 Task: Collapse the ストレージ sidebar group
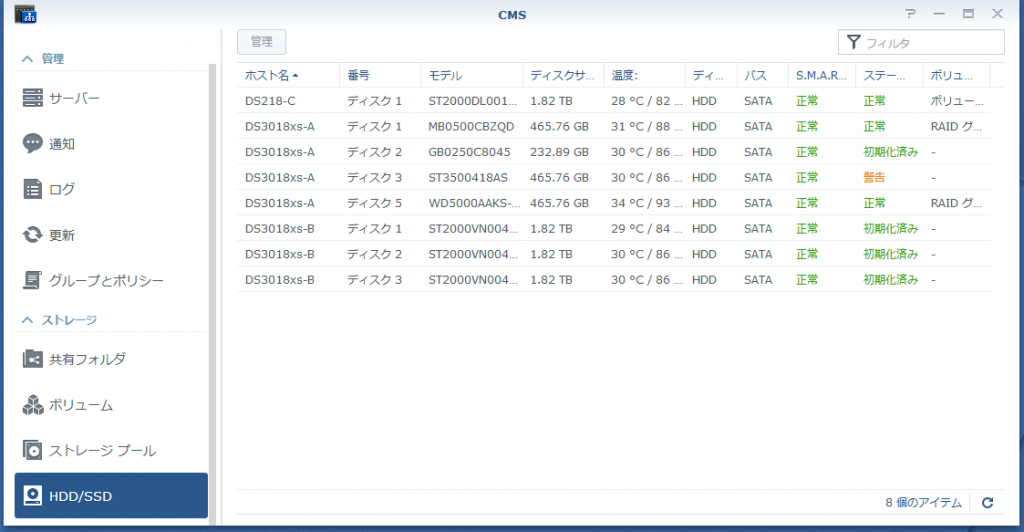coord(27,320)
